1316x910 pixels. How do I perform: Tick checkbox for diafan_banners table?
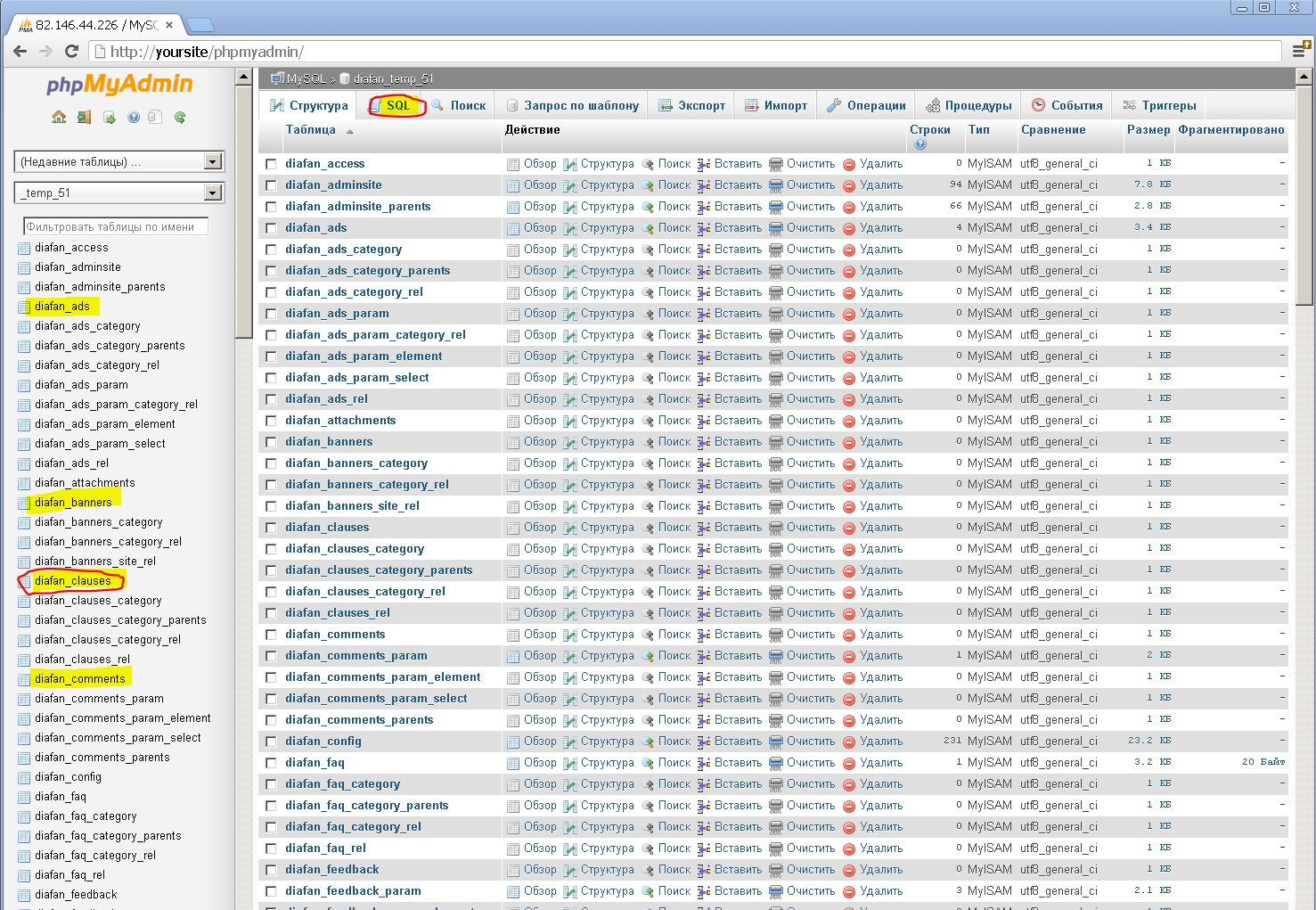271,442
